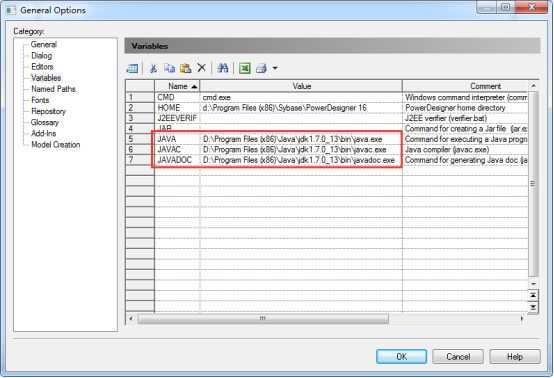554x378 pixels.
Task: Click the horizontal scrollbar below the table
Action: 263,319
